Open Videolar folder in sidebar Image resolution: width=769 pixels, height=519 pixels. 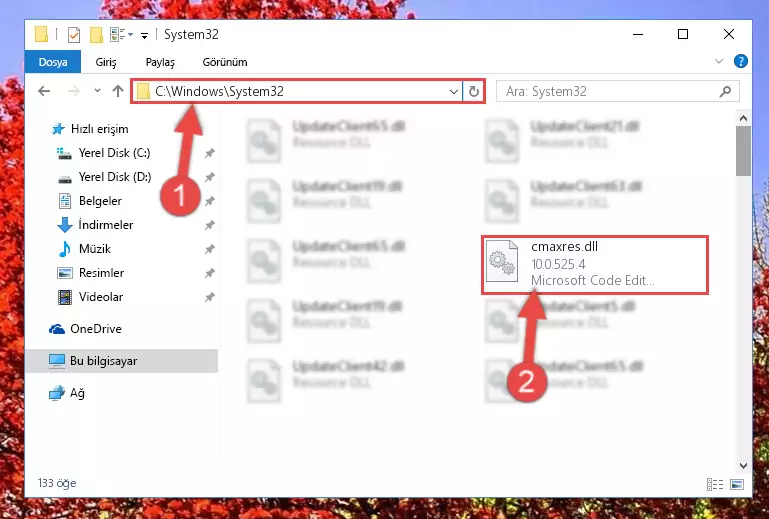click(90, 297)
